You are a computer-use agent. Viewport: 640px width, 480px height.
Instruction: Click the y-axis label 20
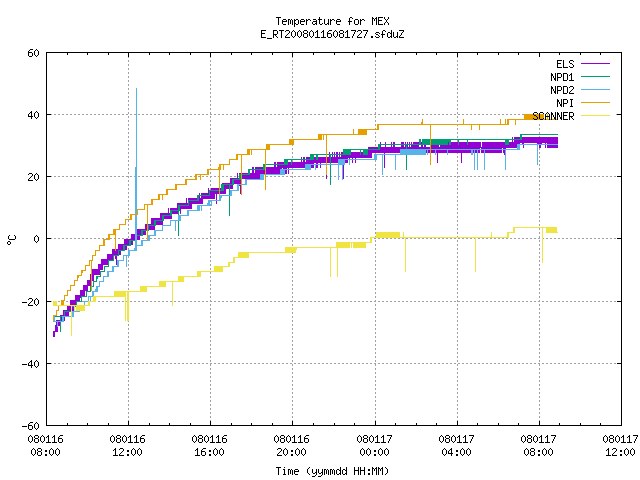pos(33,177)
